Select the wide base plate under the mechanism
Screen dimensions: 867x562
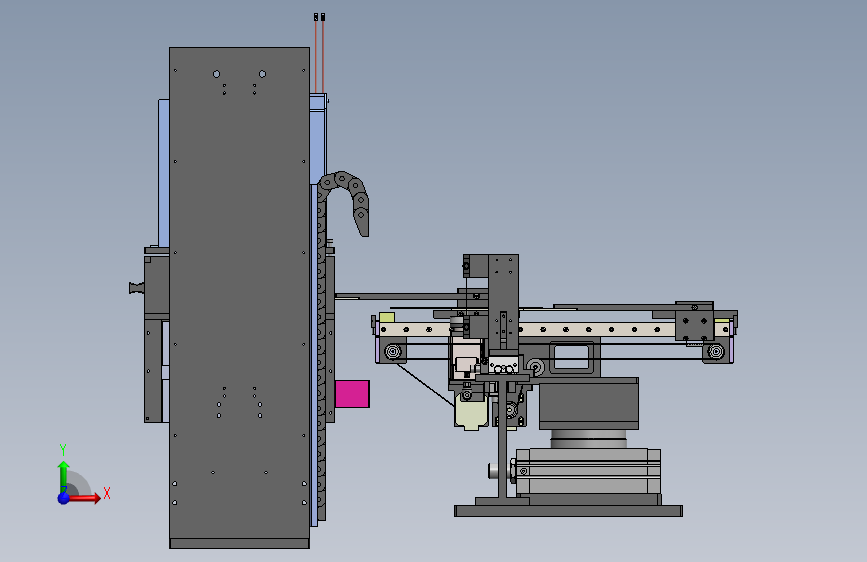click(568, 511)
